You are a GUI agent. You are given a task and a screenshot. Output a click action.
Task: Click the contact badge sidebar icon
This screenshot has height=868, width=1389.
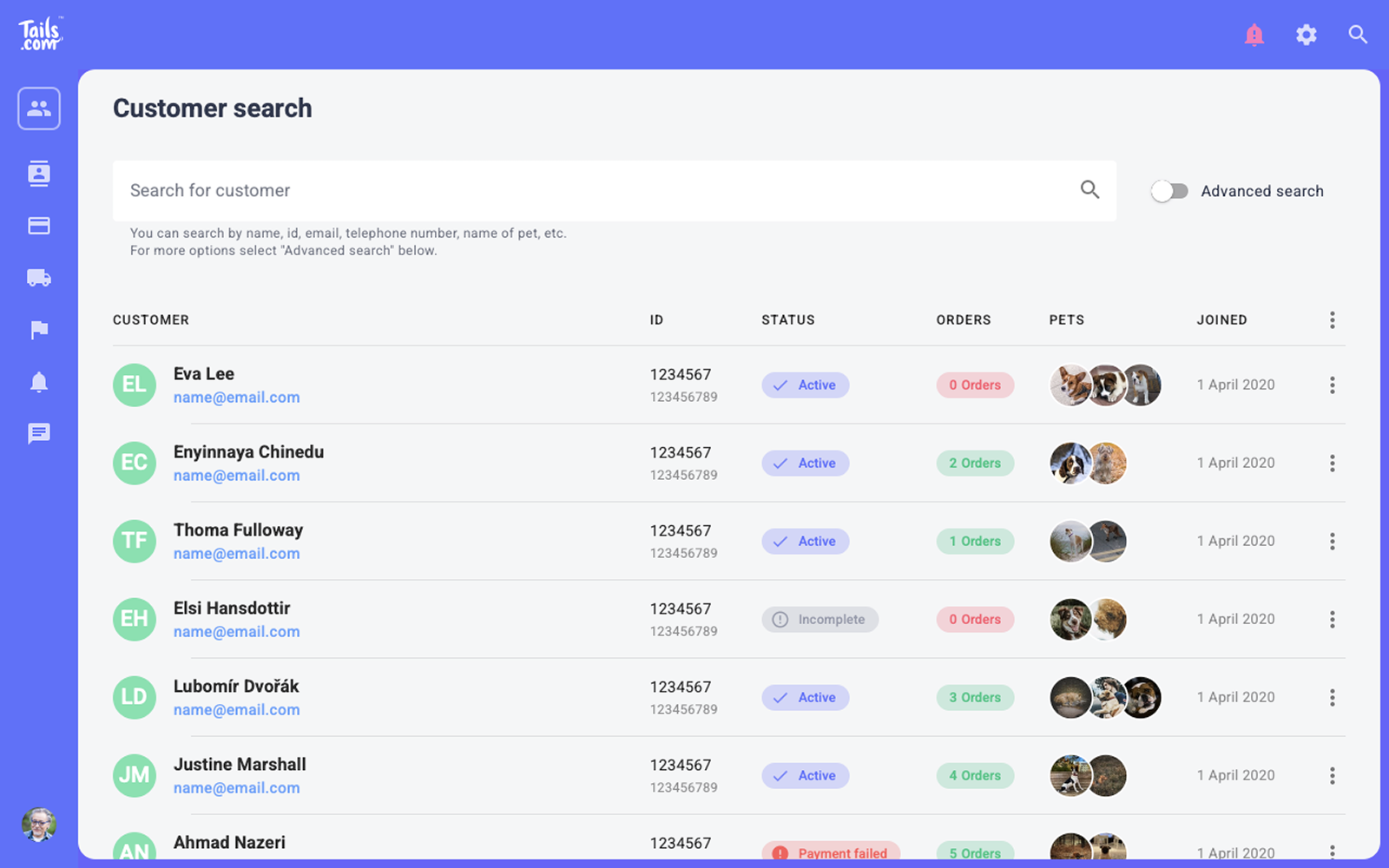click(x=39, y=174)
